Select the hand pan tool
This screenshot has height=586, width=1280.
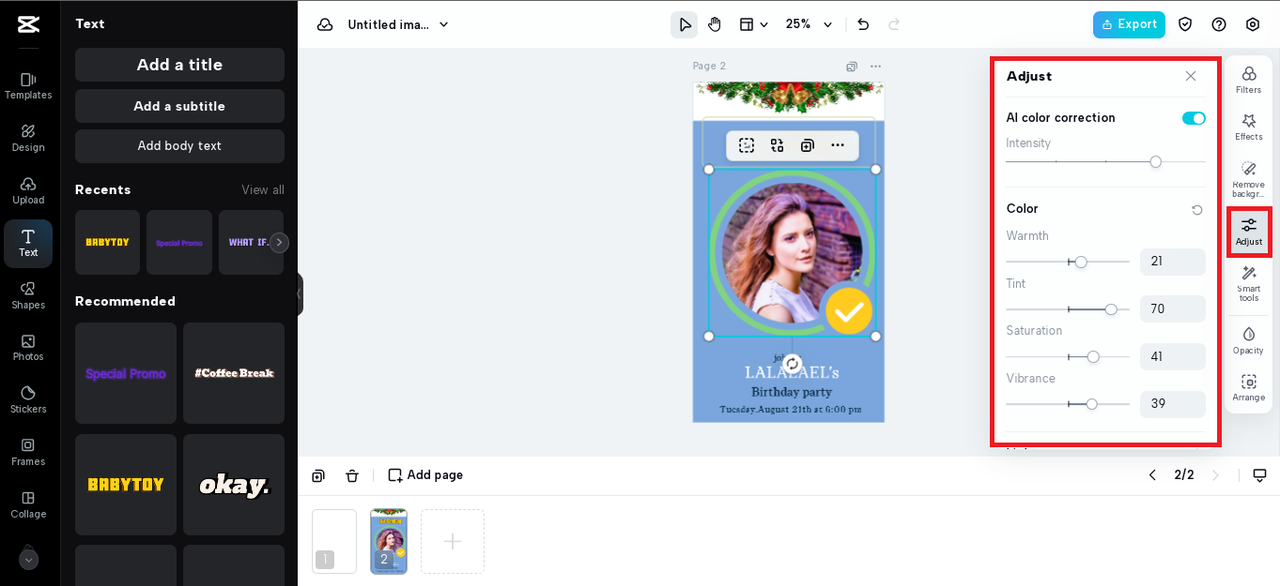click(x=714, y=24)
